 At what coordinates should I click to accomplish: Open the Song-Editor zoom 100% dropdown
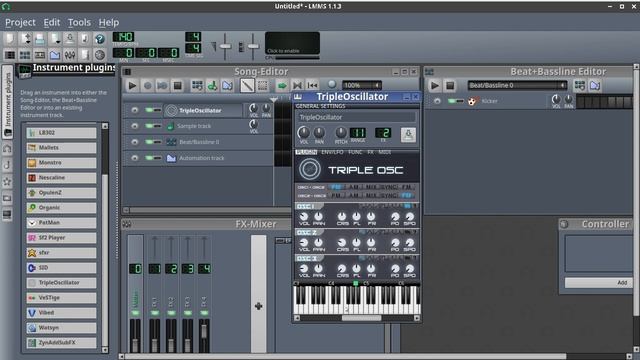(362, 85)
